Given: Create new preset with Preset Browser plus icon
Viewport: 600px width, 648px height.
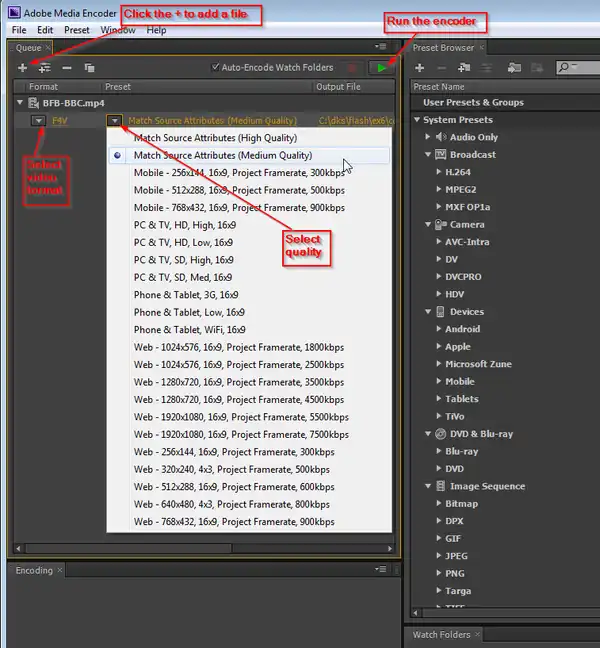Looking at the screenshot, I should pyautogui.click(x=419, y=68).
